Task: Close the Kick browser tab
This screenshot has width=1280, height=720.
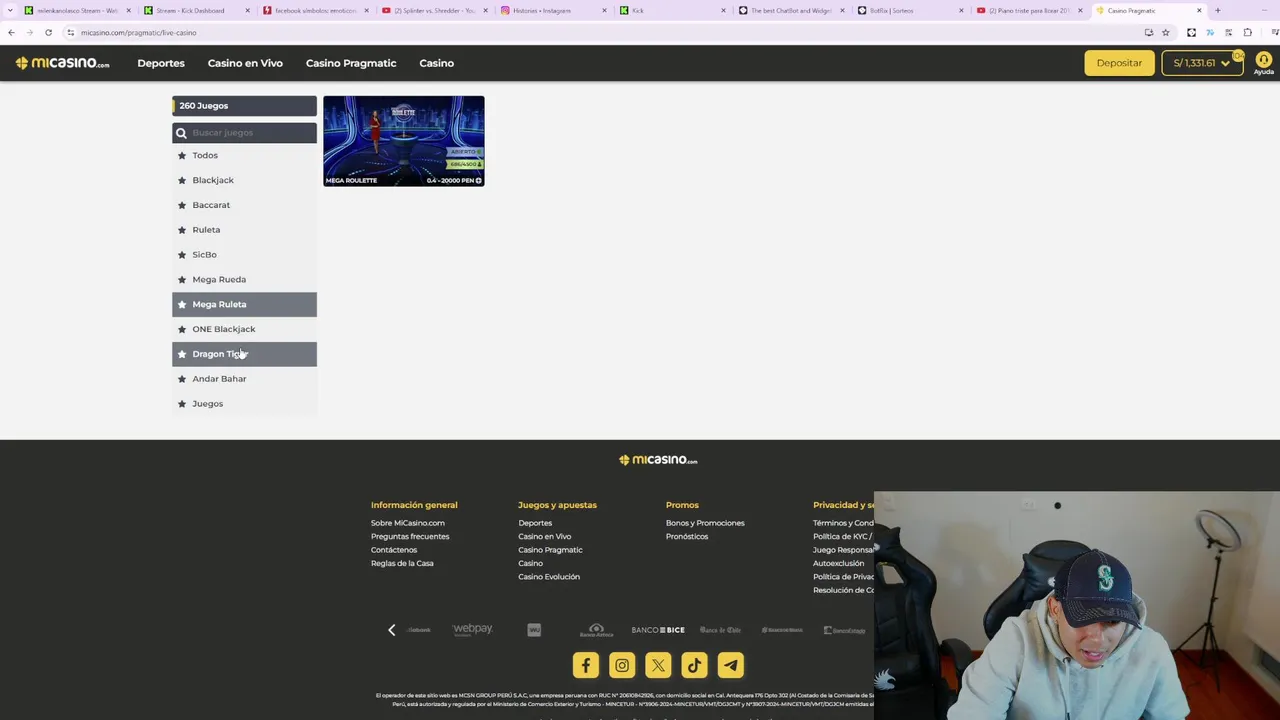Action: (724, 10)
